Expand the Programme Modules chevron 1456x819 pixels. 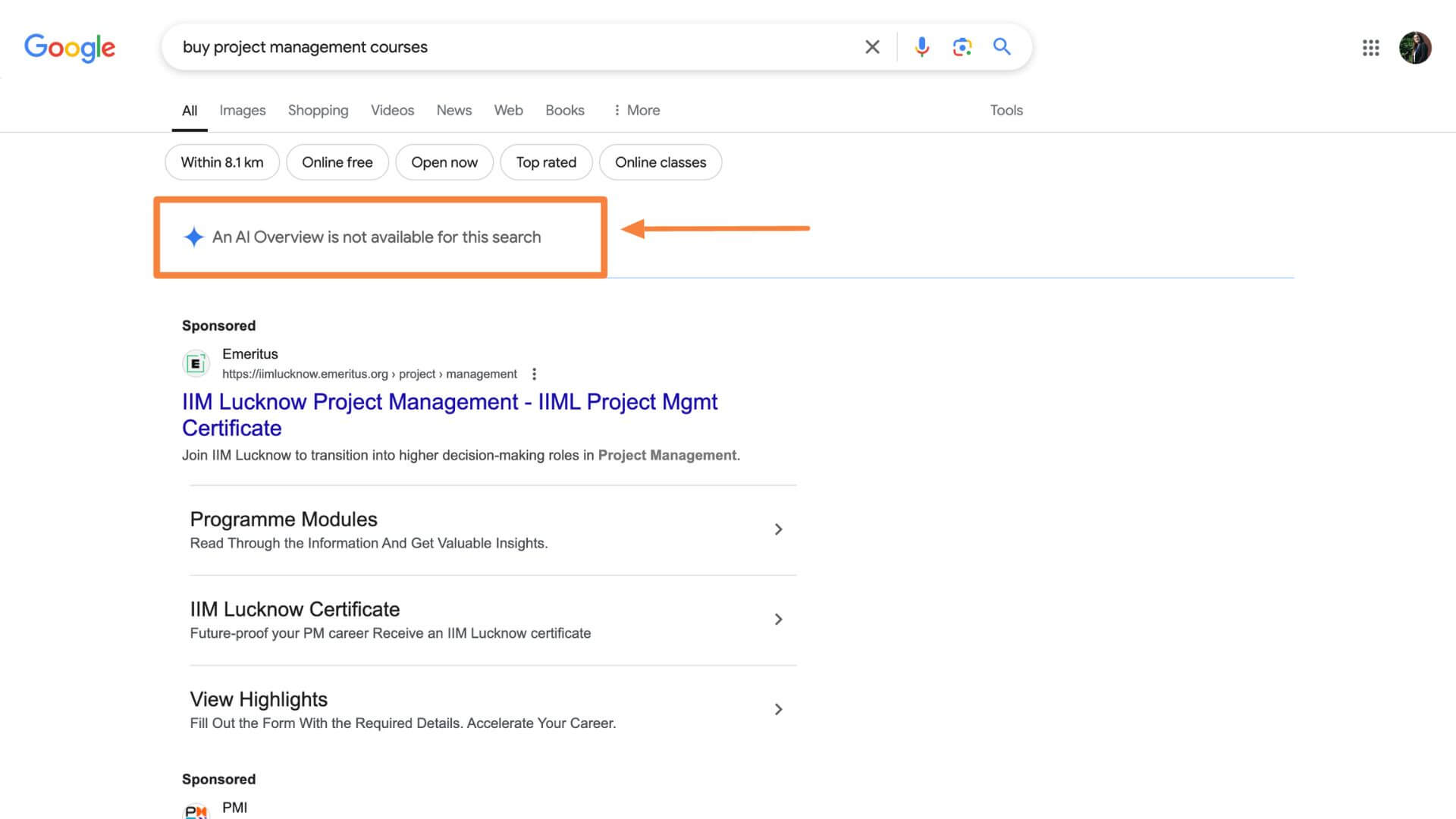(x=778, y=529)
